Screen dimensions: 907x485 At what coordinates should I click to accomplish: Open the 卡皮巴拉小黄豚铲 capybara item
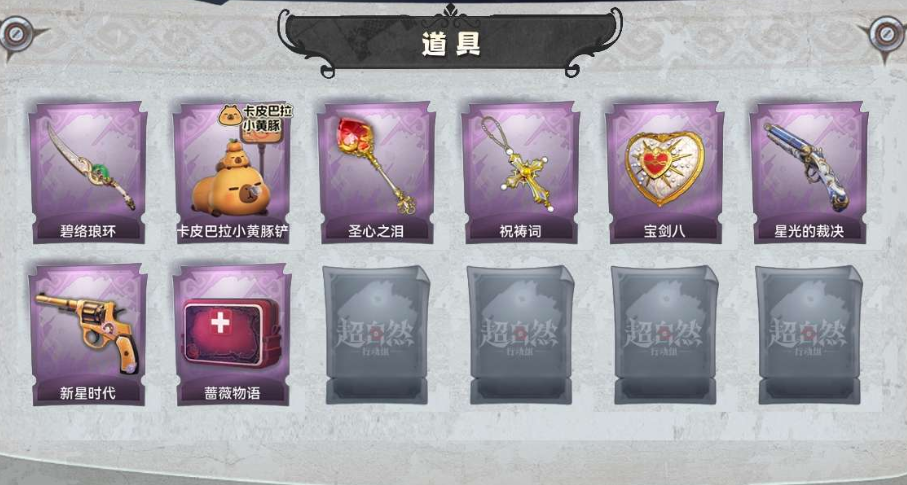coord(232,172)
